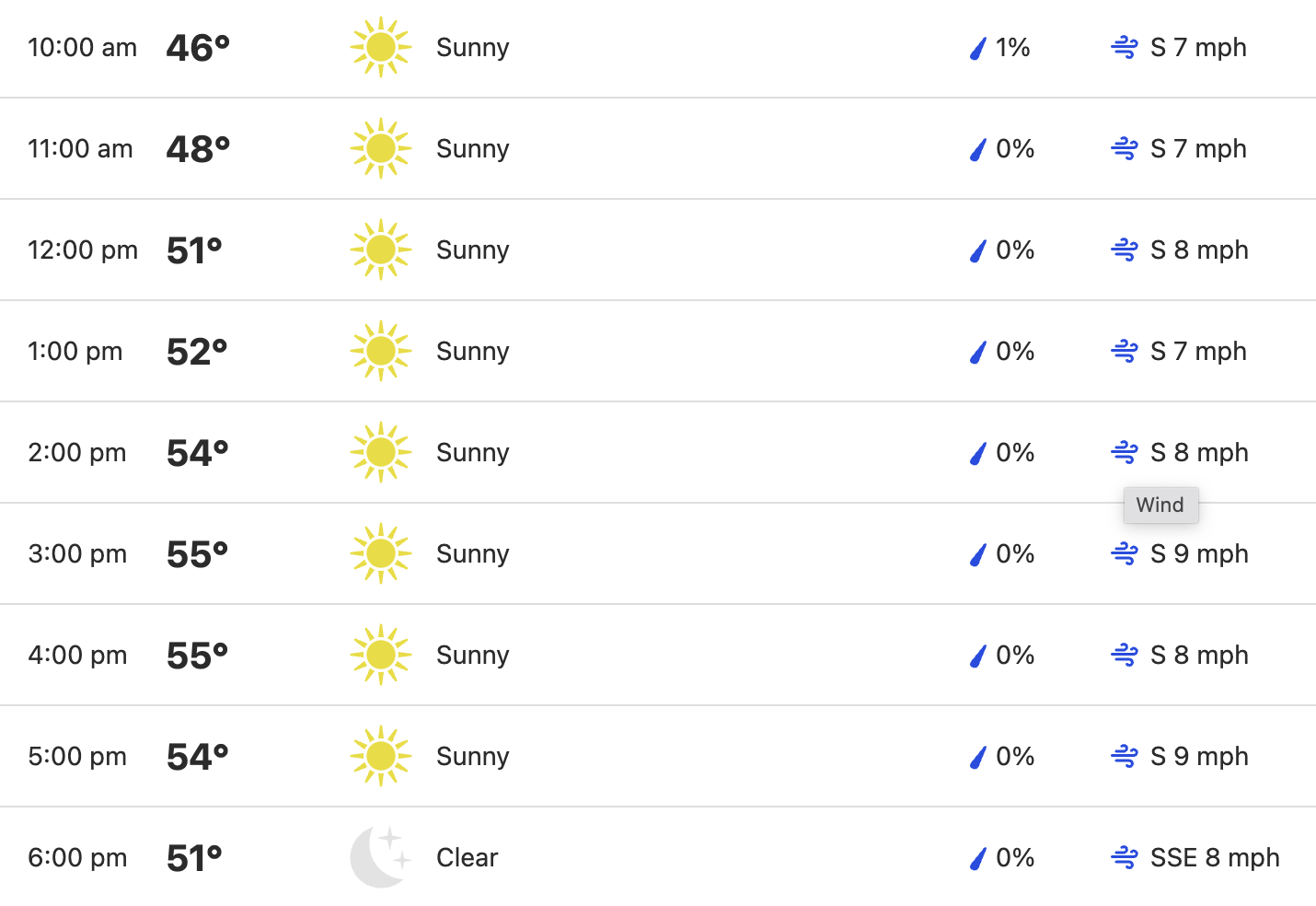Click the raindrop icon in 12:00 pm row
Image resolution: width=1316 pixels, height=906 pixels.
pyautogui.click(x=978, y=250)
